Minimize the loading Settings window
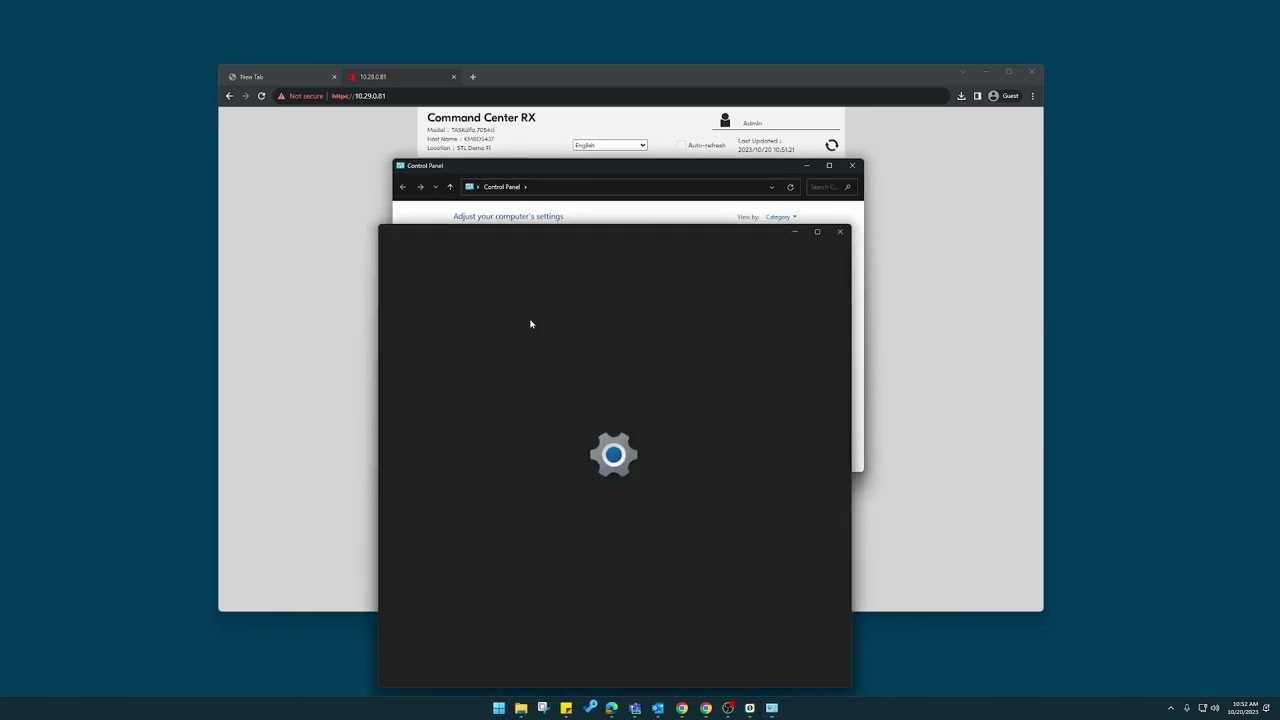This screenshot has height=720, width=1280. (795, 232)
